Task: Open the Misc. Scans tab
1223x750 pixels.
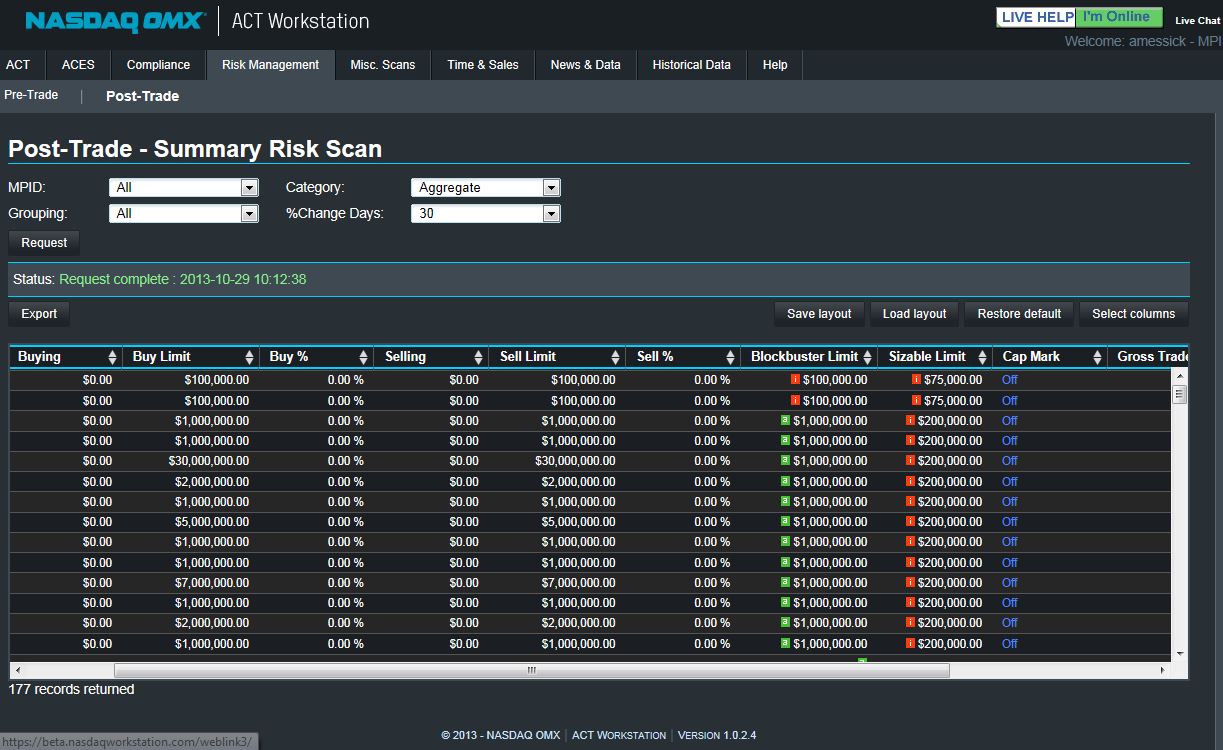Action: click(x=382, y=65)
